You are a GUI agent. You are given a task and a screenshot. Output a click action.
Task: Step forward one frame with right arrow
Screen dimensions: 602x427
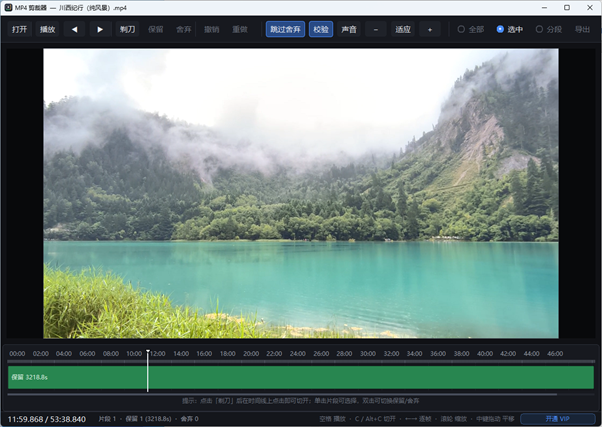(100, 29)
